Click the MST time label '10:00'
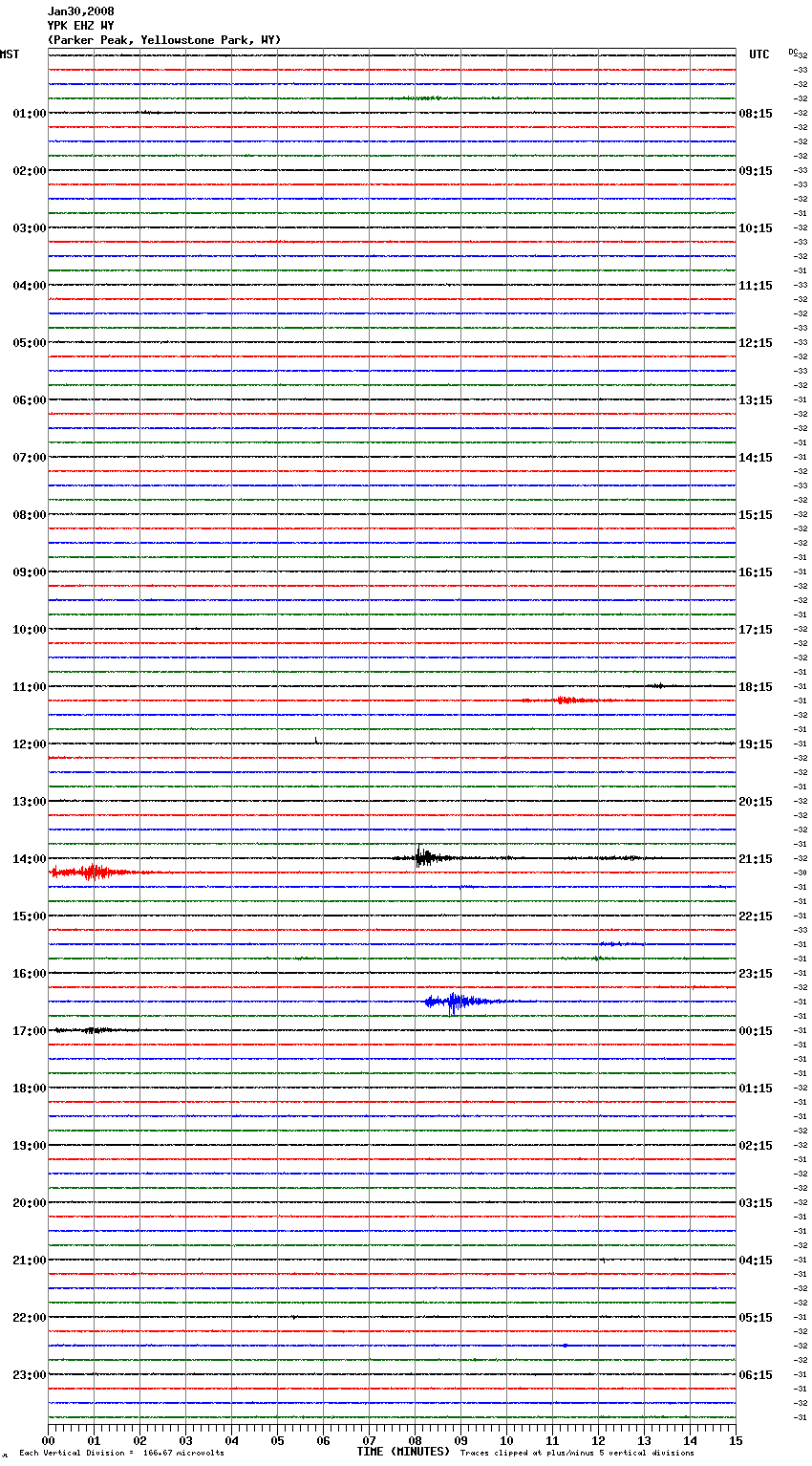Image resolution: width=812 pixels, height=1466 pixels. click(29, 630)
